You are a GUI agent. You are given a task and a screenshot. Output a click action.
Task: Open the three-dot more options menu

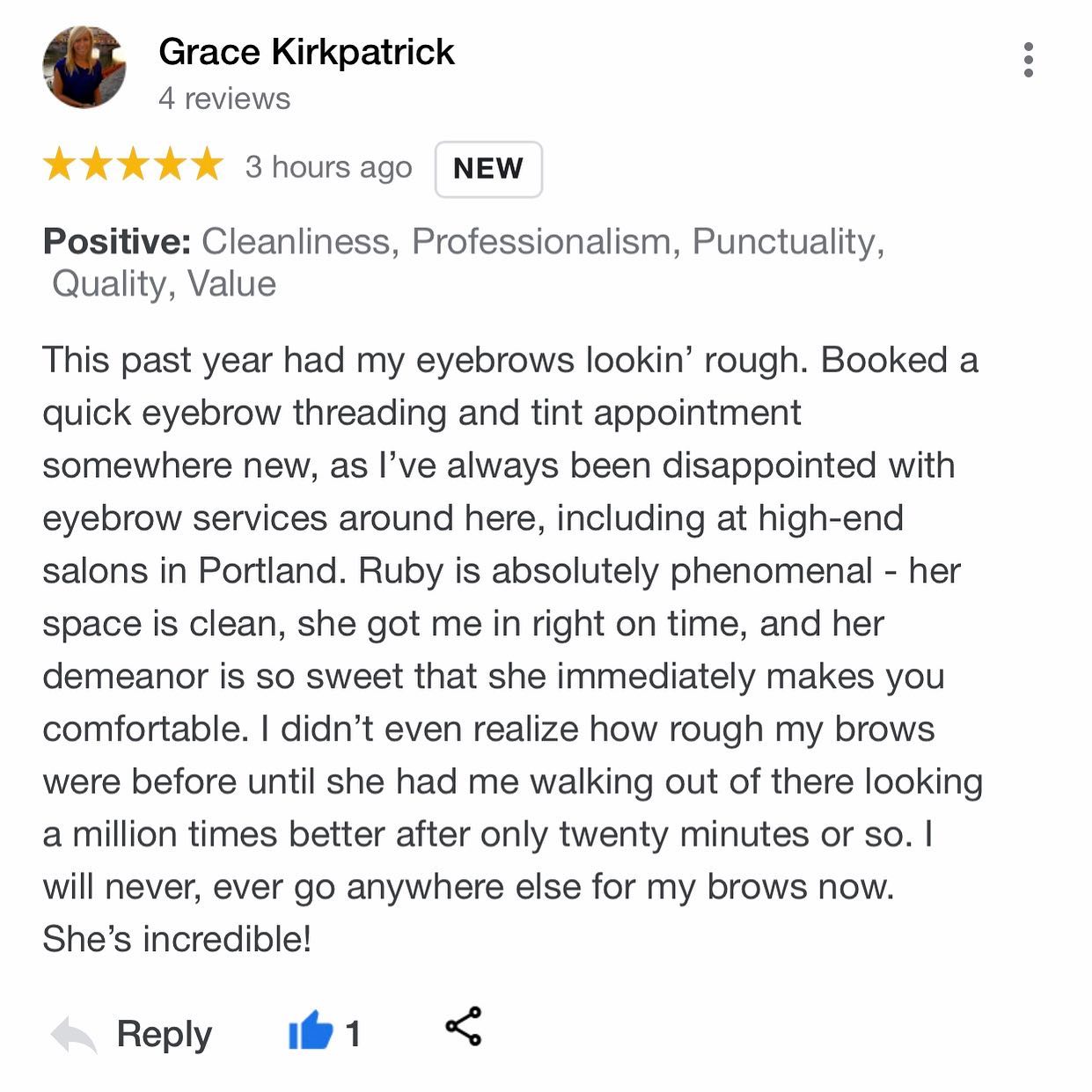point(1028,60)
